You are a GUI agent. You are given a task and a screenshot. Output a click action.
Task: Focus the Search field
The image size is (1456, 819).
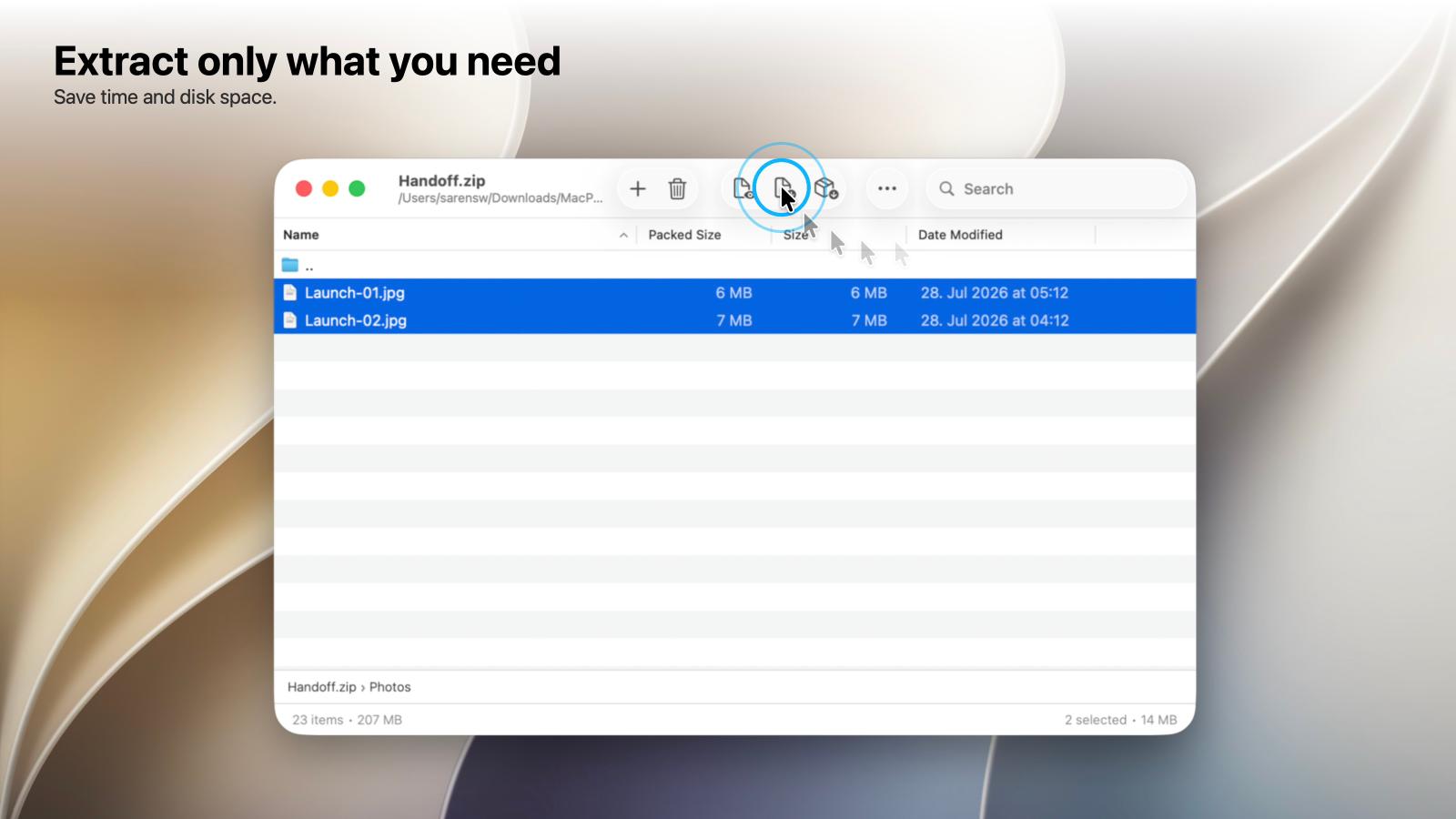pos(1057,188)
